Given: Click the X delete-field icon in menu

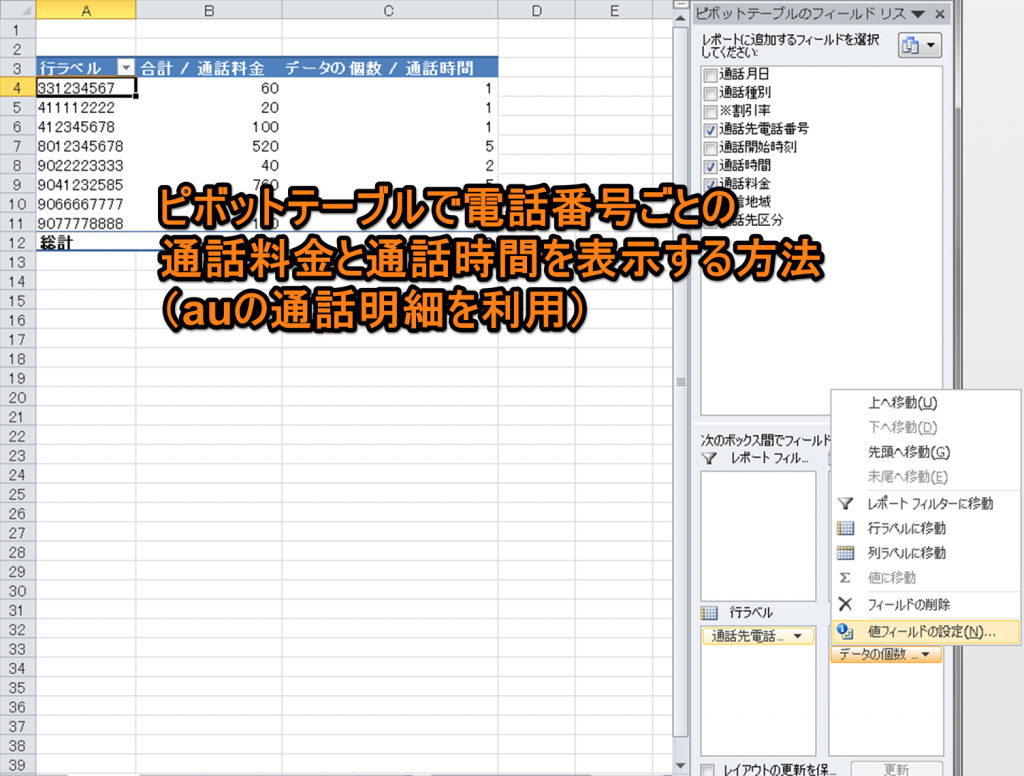Looking at the screenshot, I should pyautogui.click(x=846, y=604).
